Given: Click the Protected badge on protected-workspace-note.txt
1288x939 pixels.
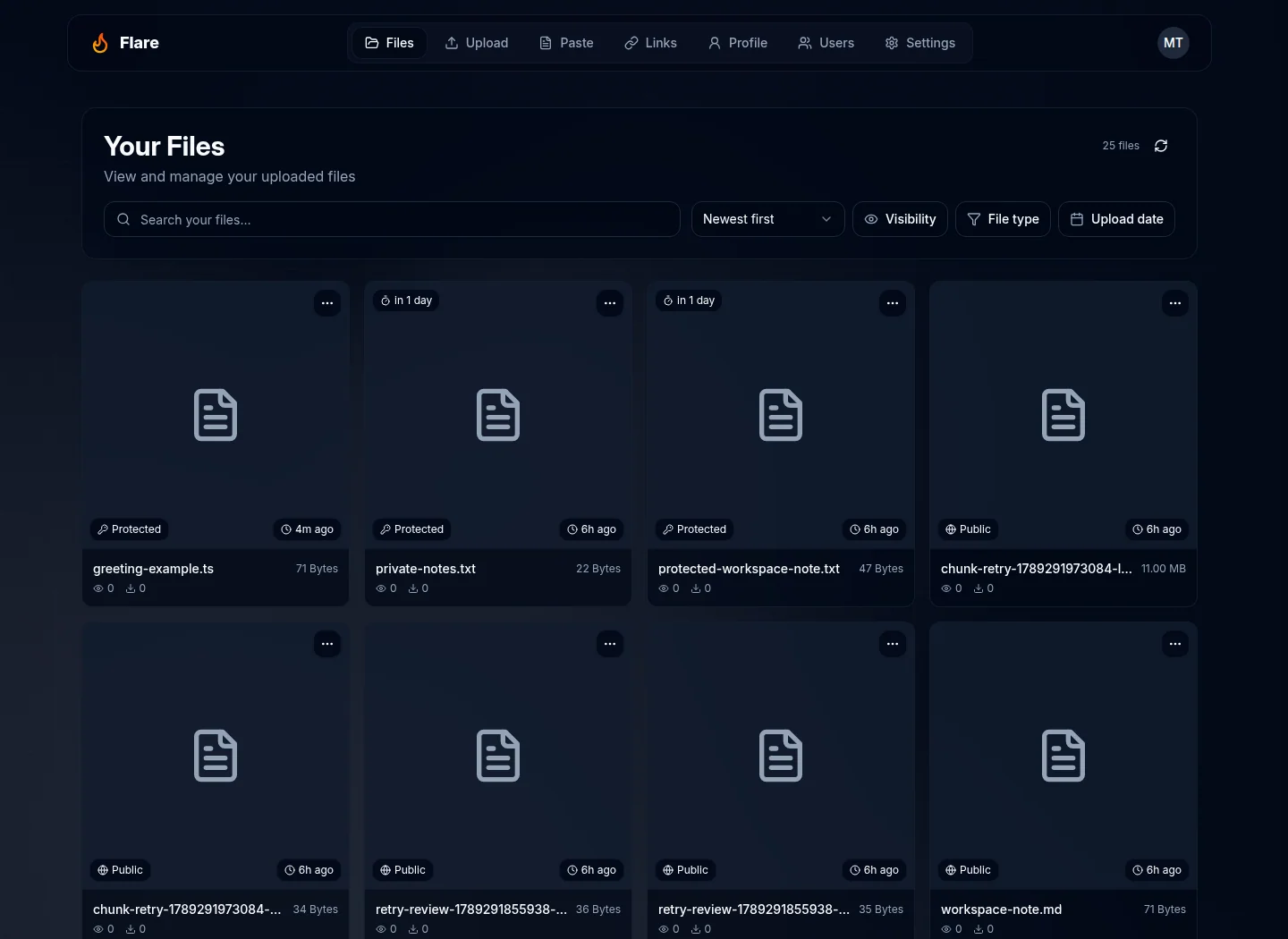Looking at the screenshot, I should [x=695, y=529].
